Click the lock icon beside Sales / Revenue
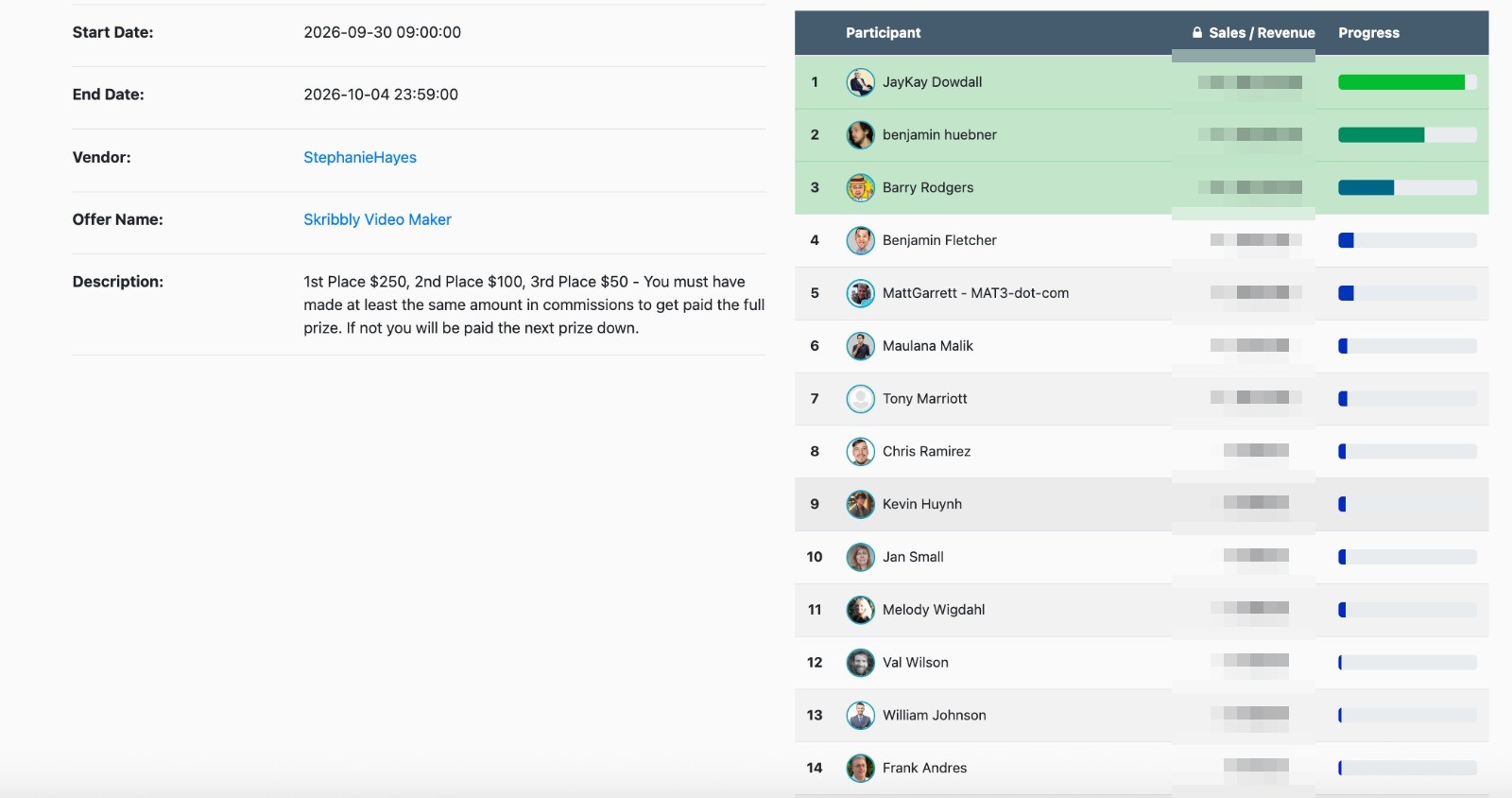This screenshot has width=1512, height=798. point(1197,33)
